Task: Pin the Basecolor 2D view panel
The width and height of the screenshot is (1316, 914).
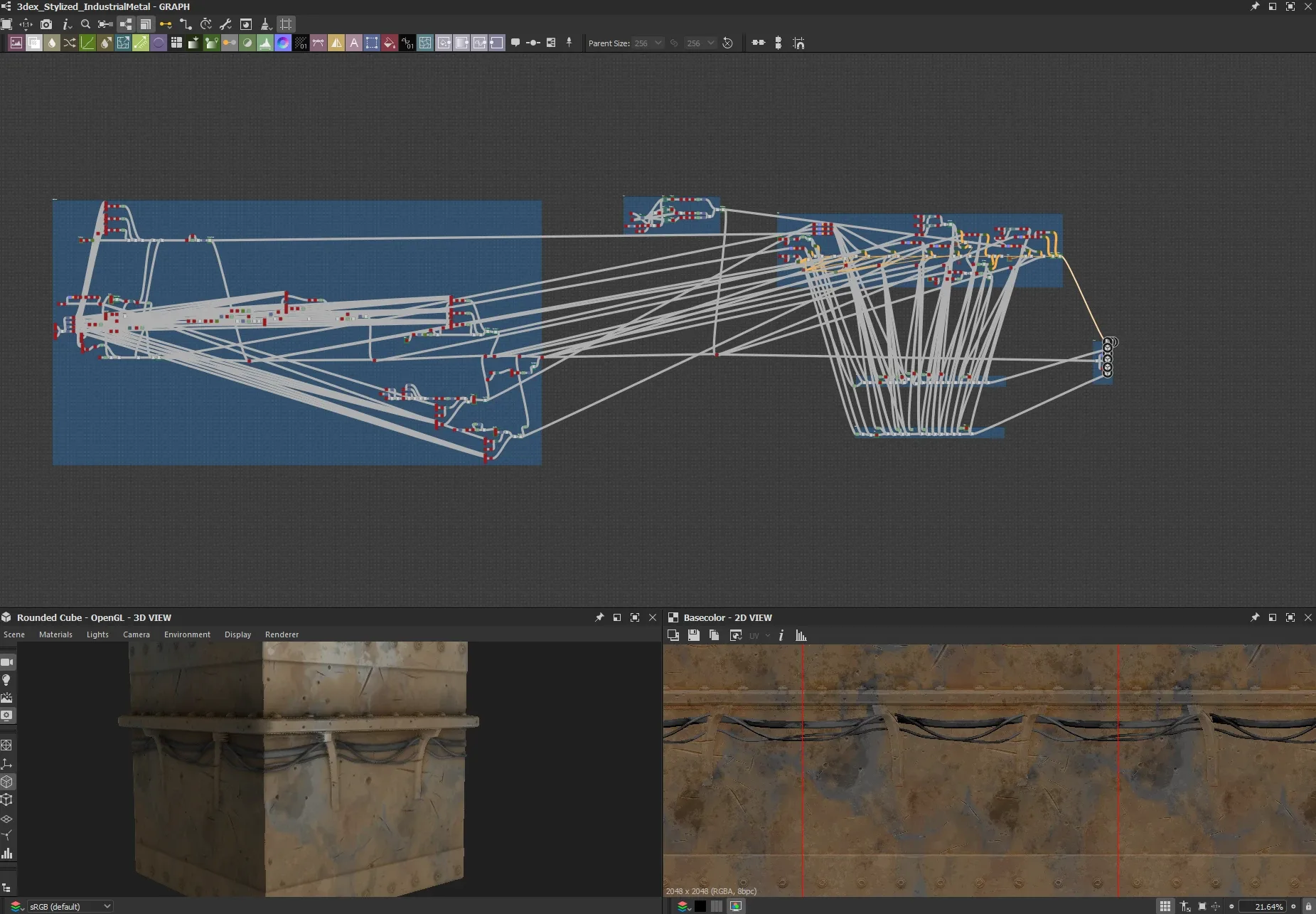Action: (1254, 617)
